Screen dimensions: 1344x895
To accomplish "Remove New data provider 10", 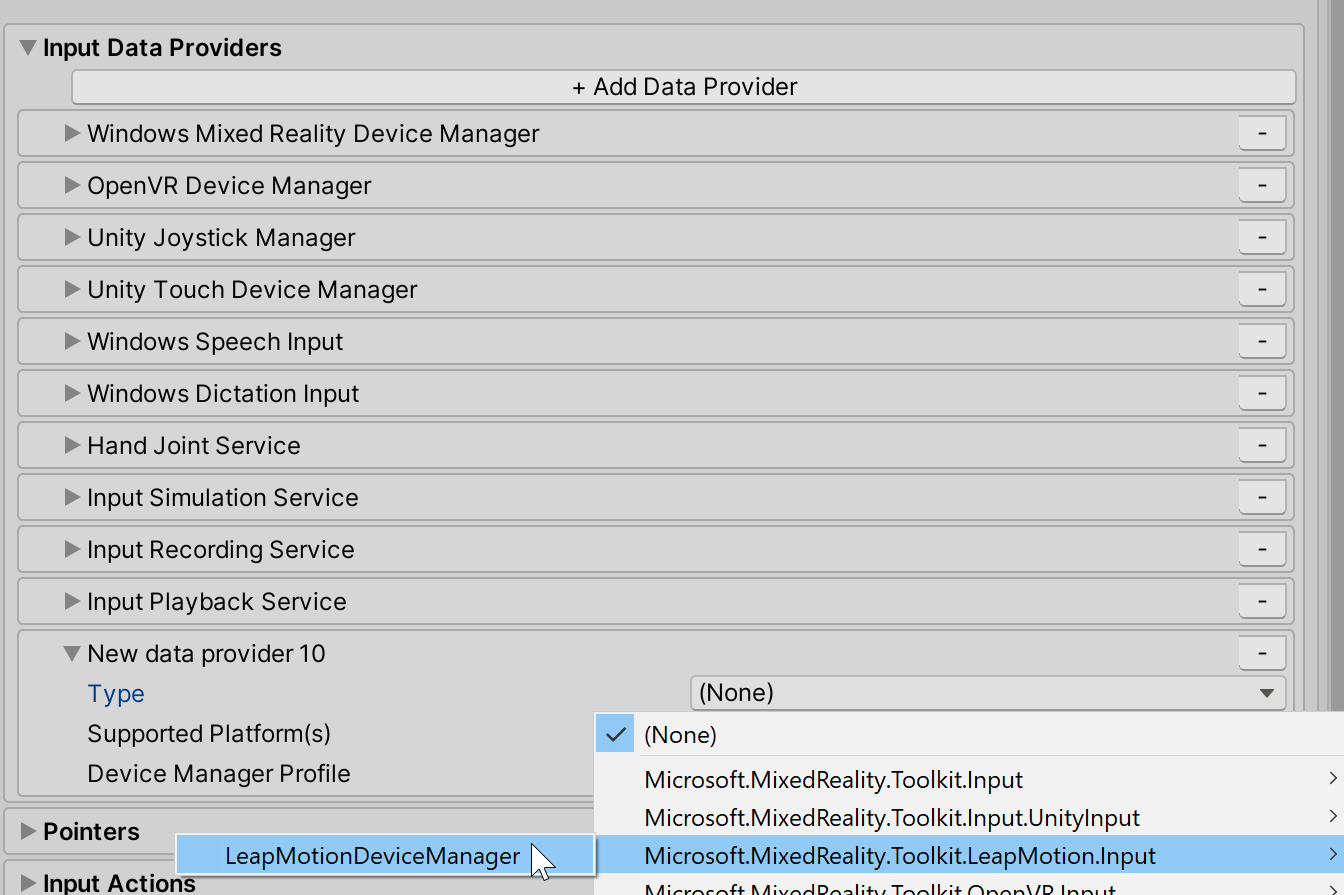I will coord(1261,653).
